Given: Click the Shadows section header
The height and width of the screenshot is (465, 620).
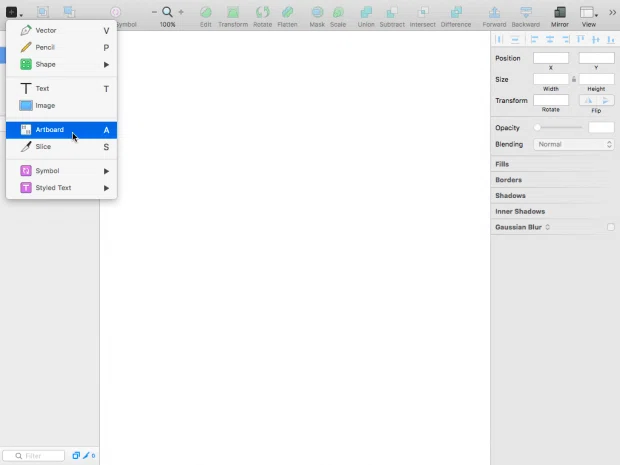Looking at the screenshot, I should point(510,196).
